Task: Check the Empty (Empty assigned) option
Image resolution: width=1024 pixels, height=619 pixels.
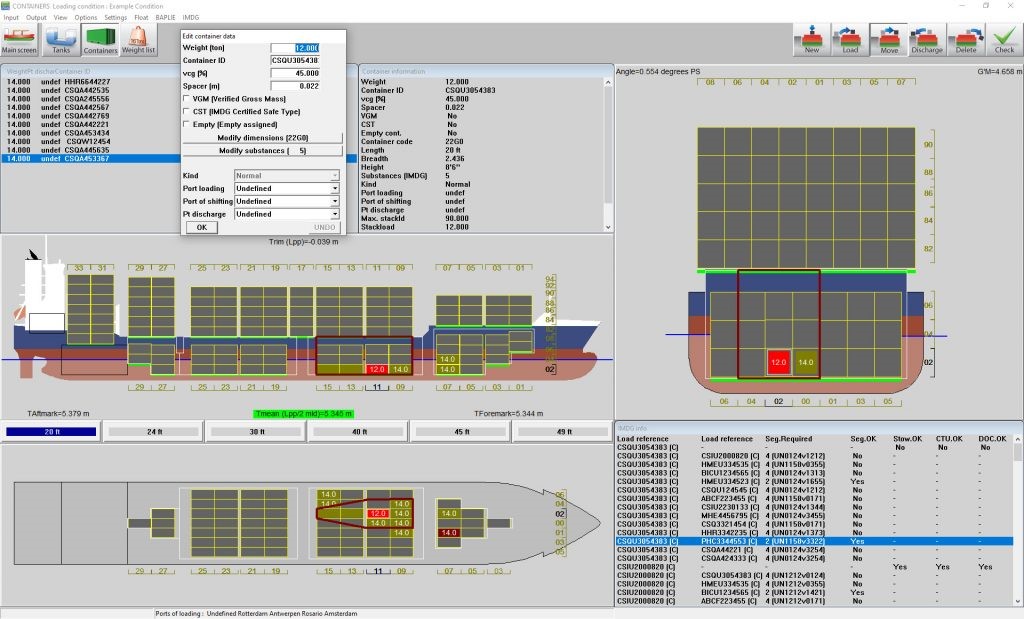Action: pyautogui.click(x=186, y=125)
